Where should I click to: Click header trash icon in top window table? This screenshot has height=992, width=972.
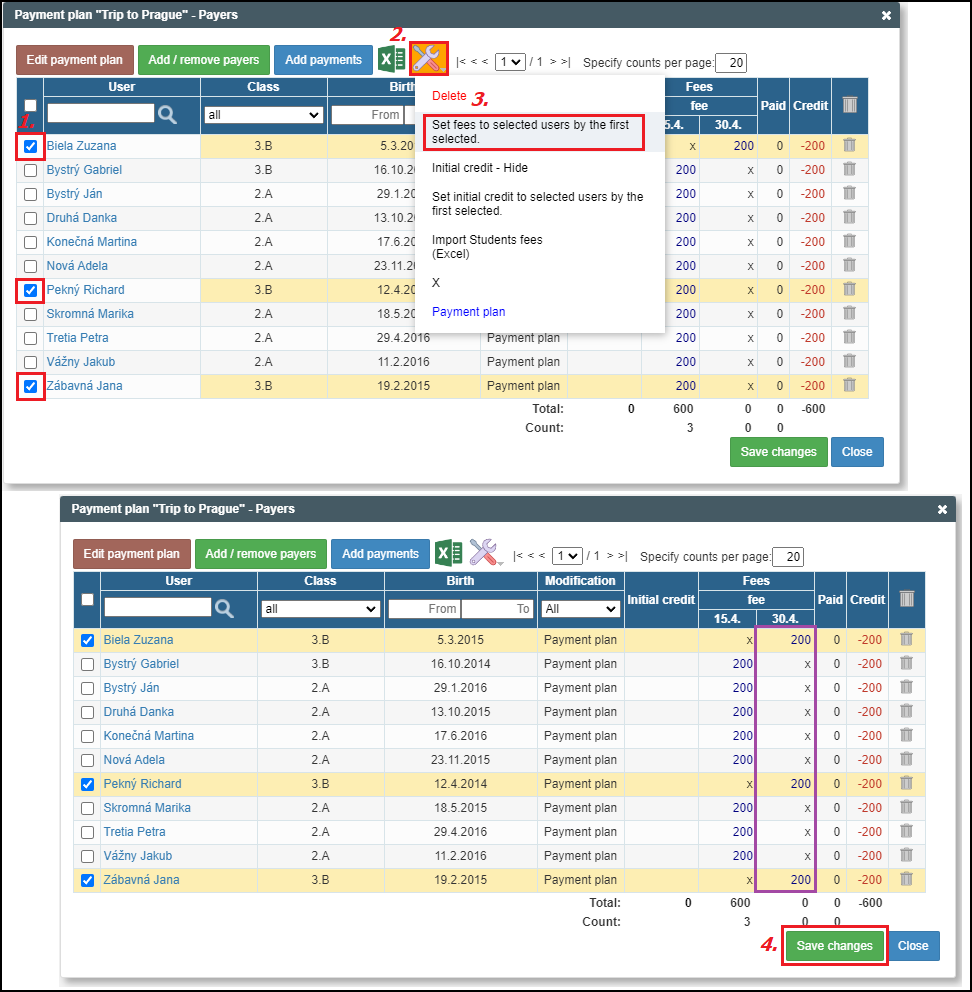pyautogui.click(x=850, y=105)
